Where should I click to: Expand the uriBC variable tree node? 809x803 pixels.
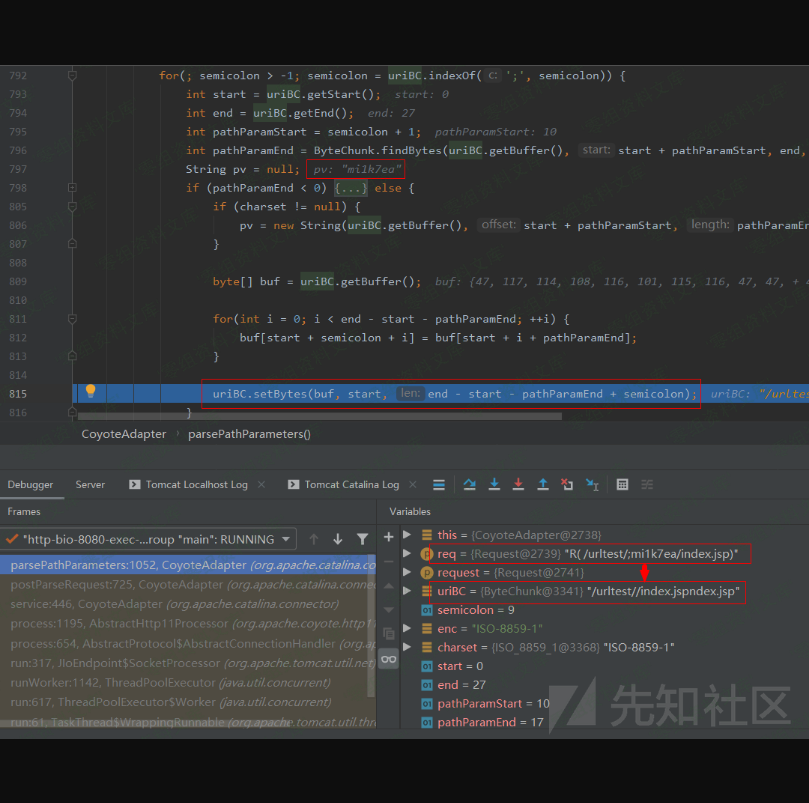point(406,592)
